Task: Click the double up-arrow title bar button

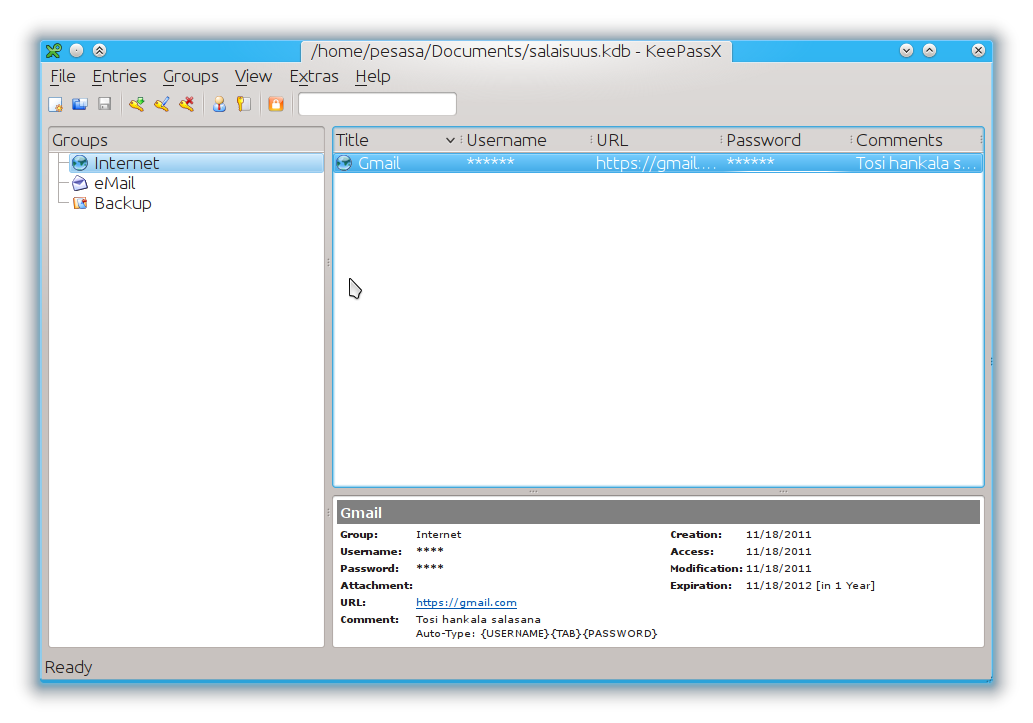Action: click(99, 51)
